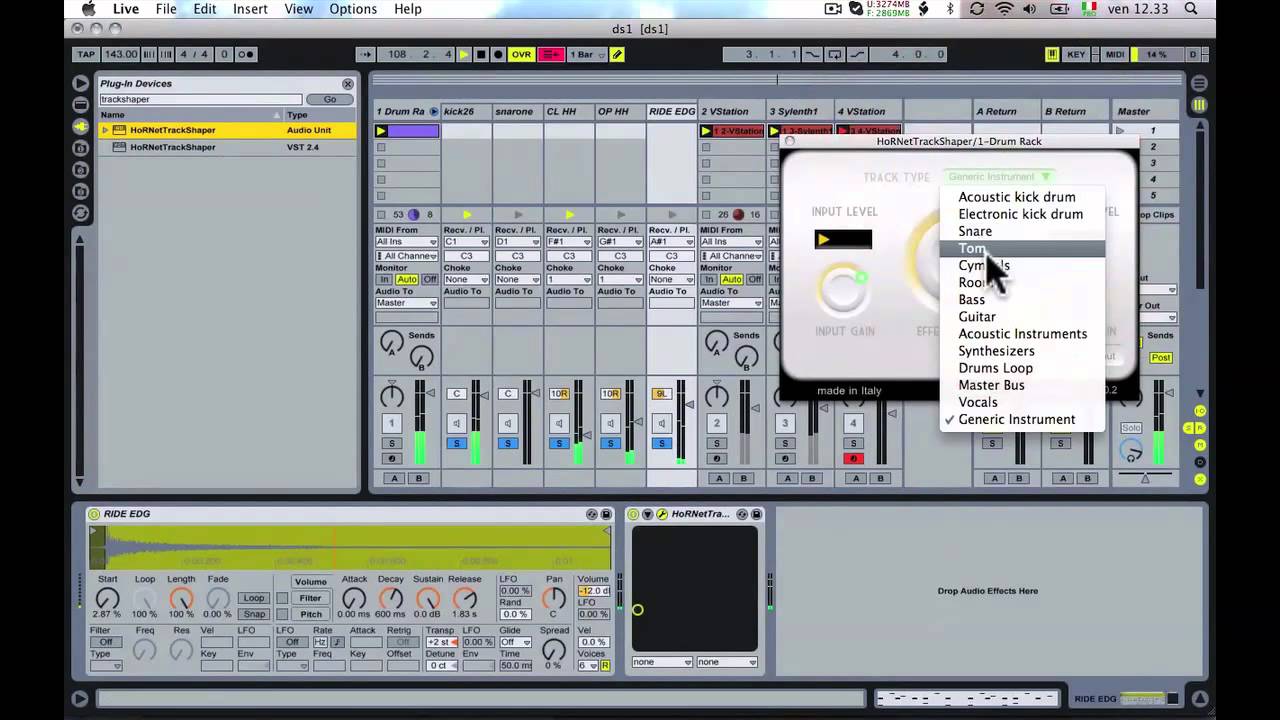Click the Simpler Decay knob
Screen dimensions: 1280x720
[391, 599]
